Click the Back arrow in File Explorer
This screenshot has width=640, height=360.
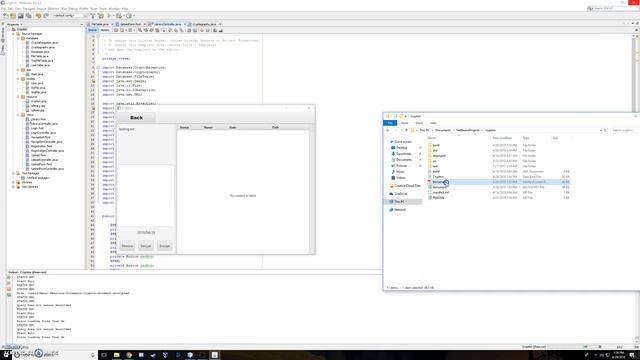[388, 130]
